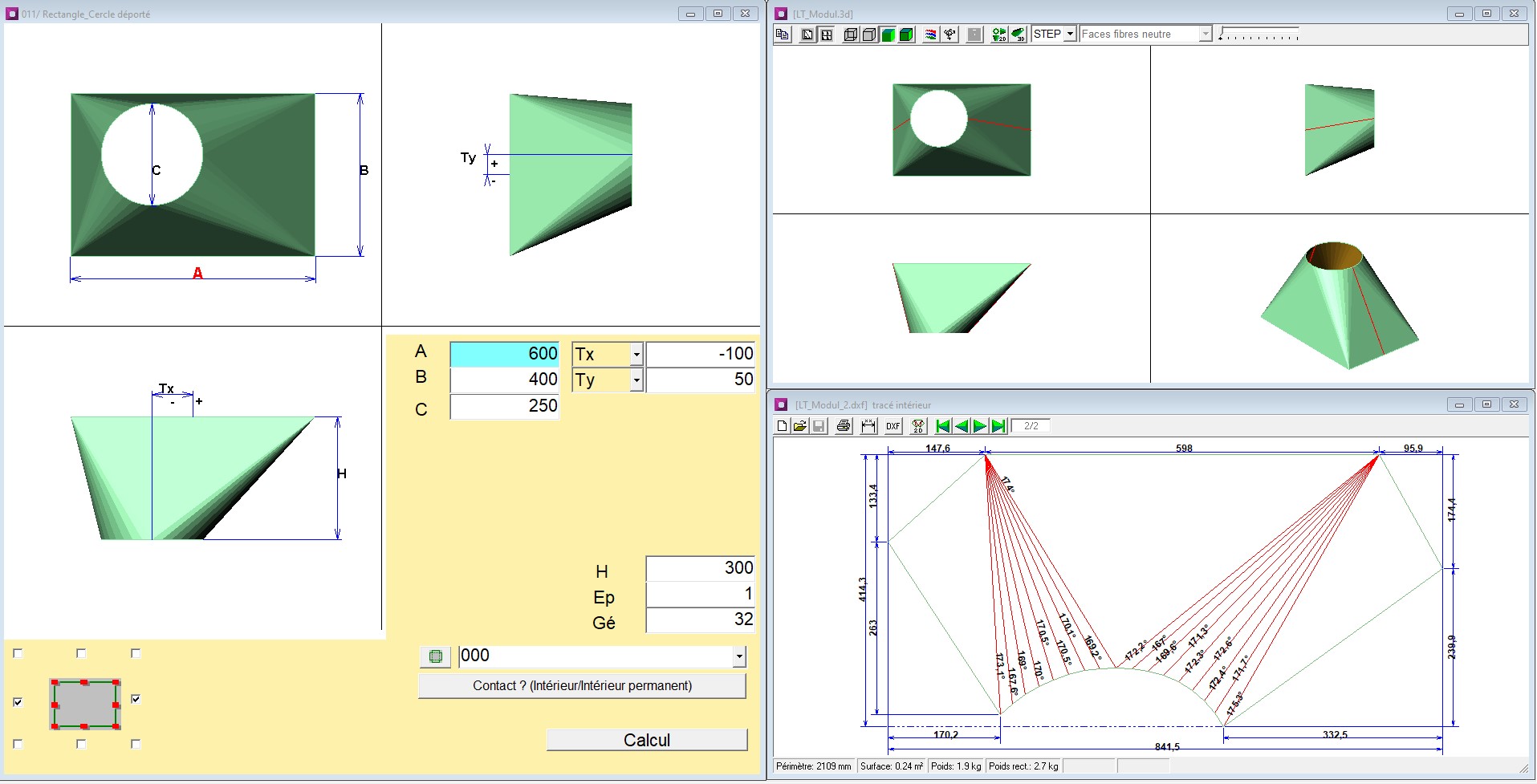Click the grayed floppy save icon
The image size is (1537, 784).
point(819,426)
